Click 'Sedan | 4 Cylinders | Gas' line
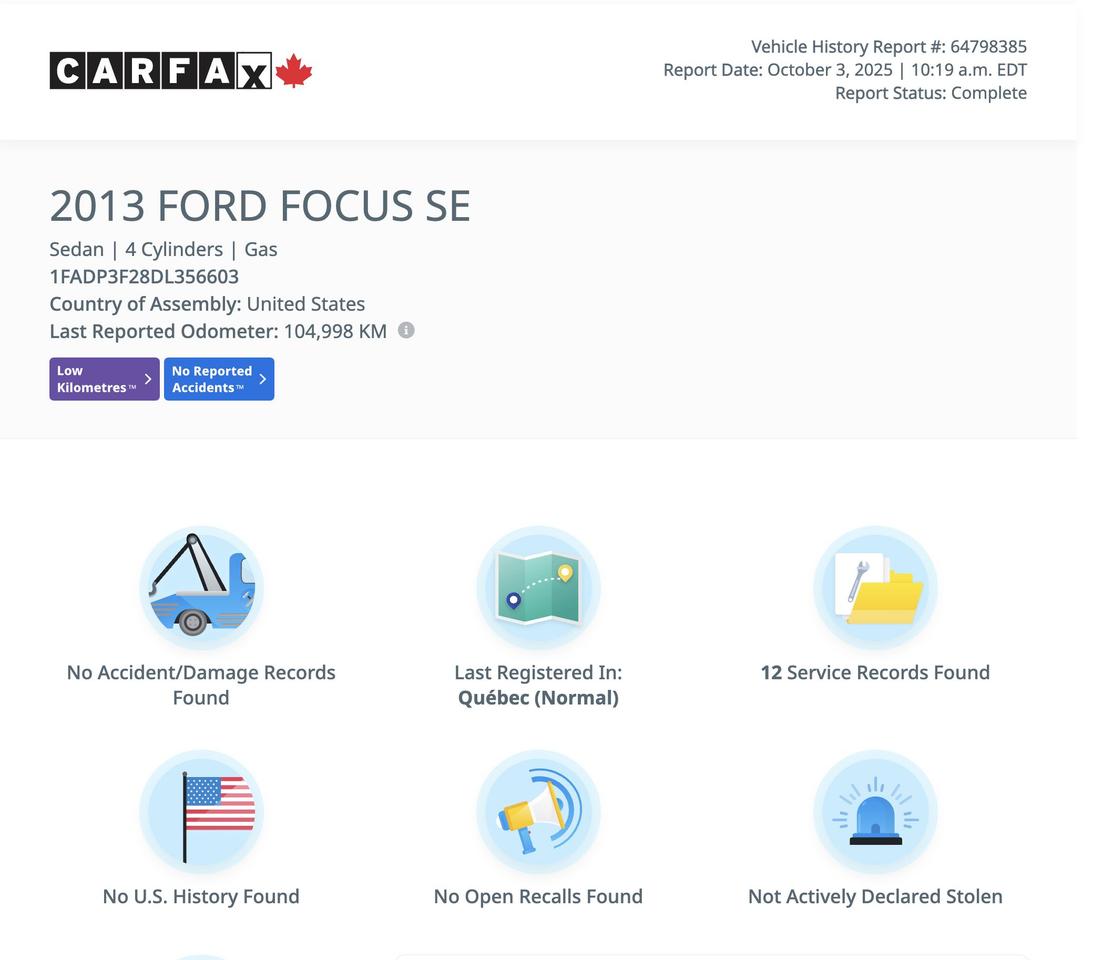 (x=163, y=250)
